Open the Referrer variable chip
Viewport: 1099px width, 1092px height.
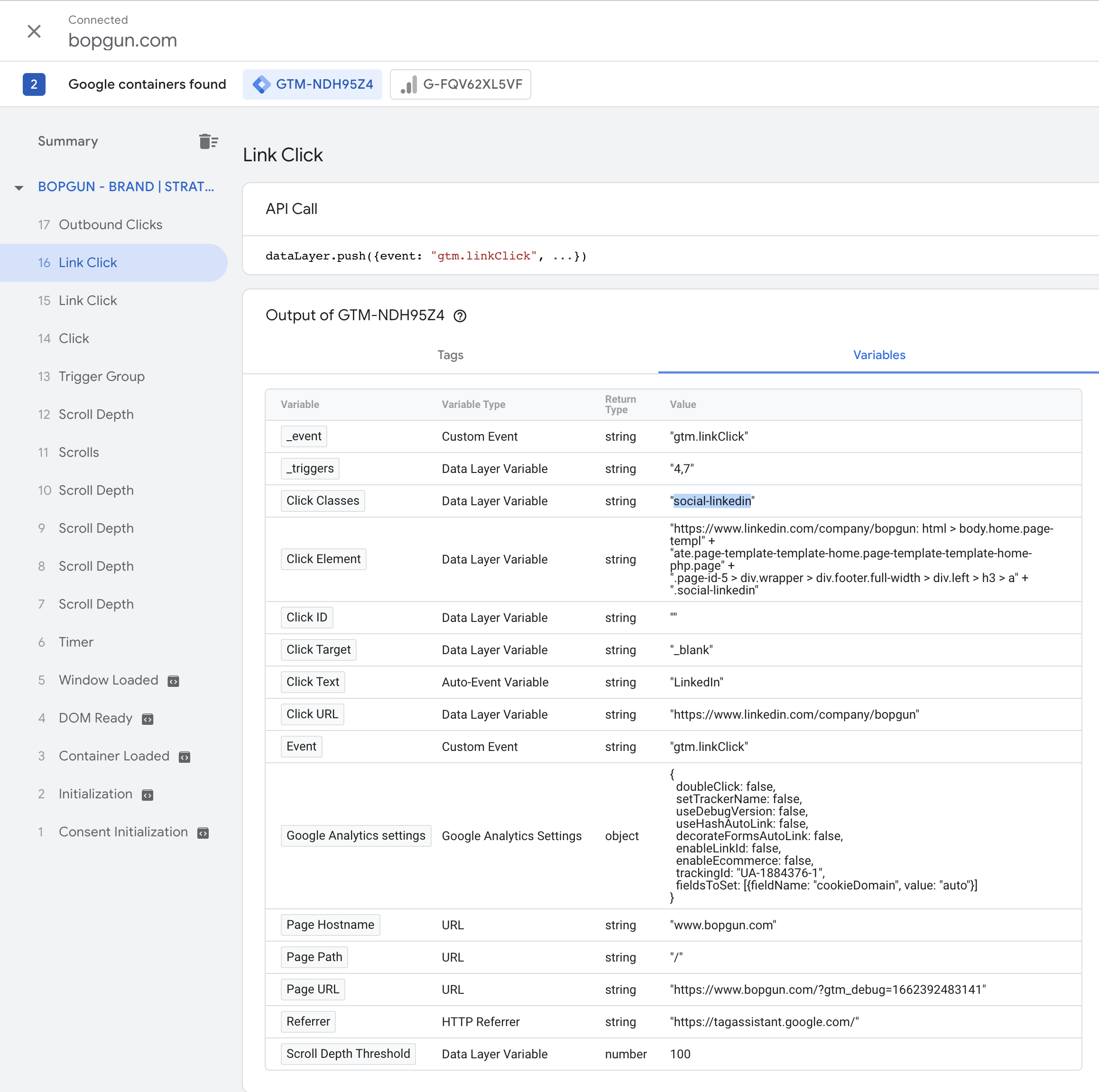(x=308, y=1022)
